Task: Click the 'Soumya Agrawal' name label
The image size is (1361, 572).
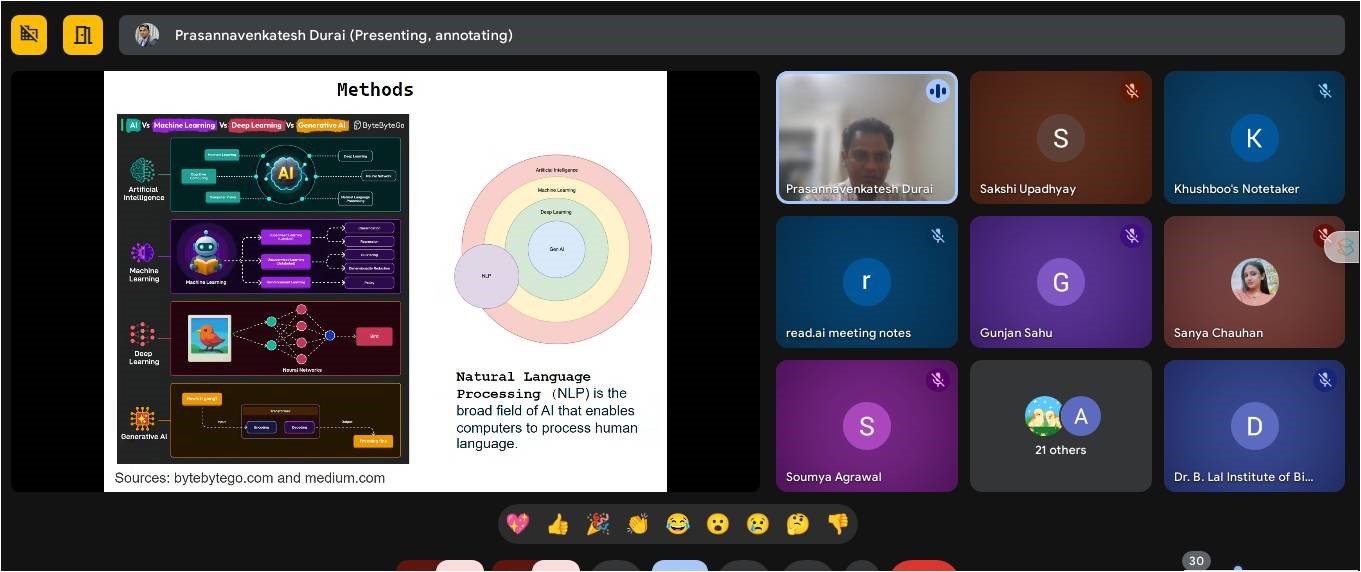Action: tap(834, 477)
